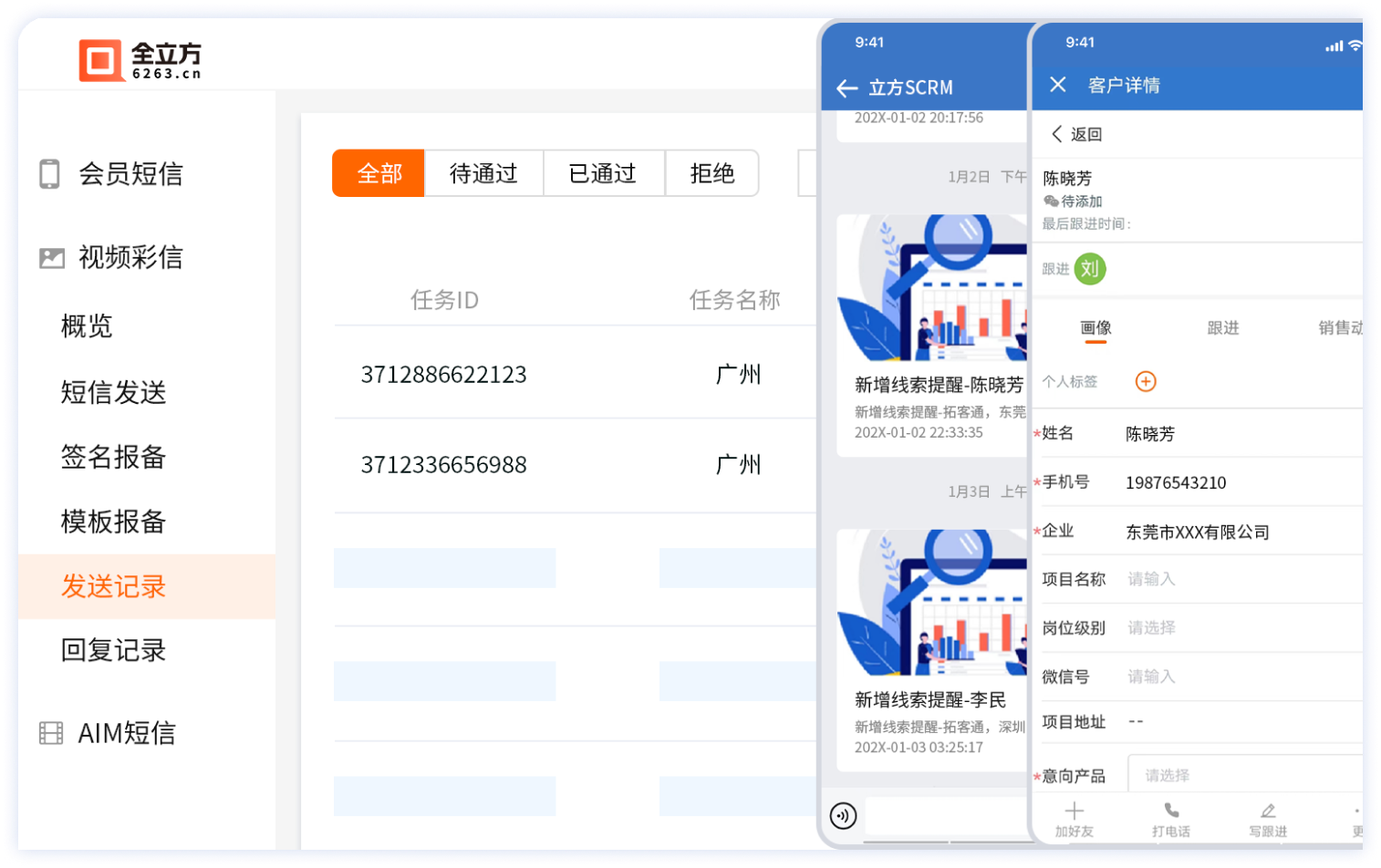
Task: Expand the 视频彩信 menu group
Action: coord(130,258)
